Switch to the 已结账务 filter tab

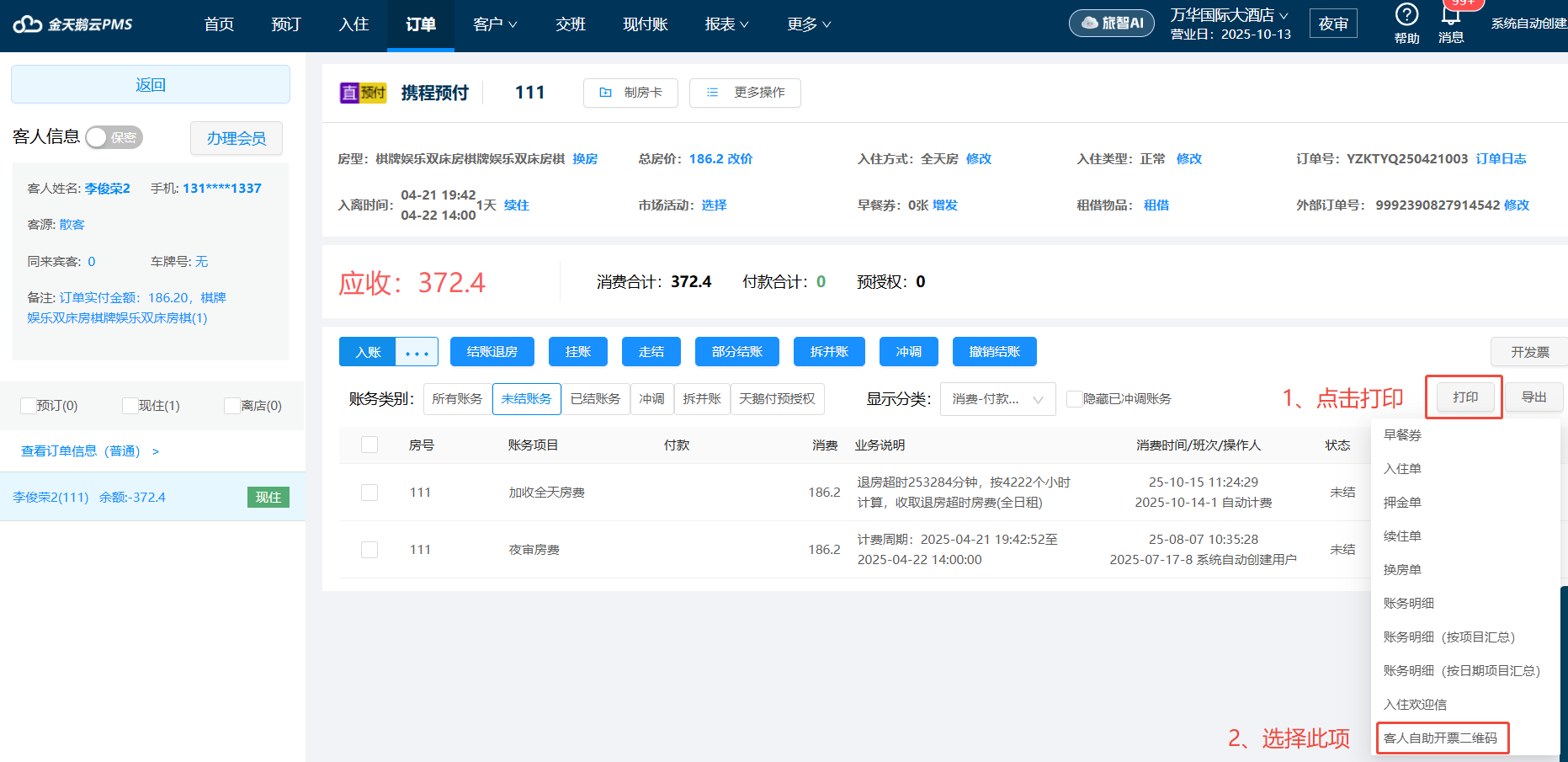point(595,399)
